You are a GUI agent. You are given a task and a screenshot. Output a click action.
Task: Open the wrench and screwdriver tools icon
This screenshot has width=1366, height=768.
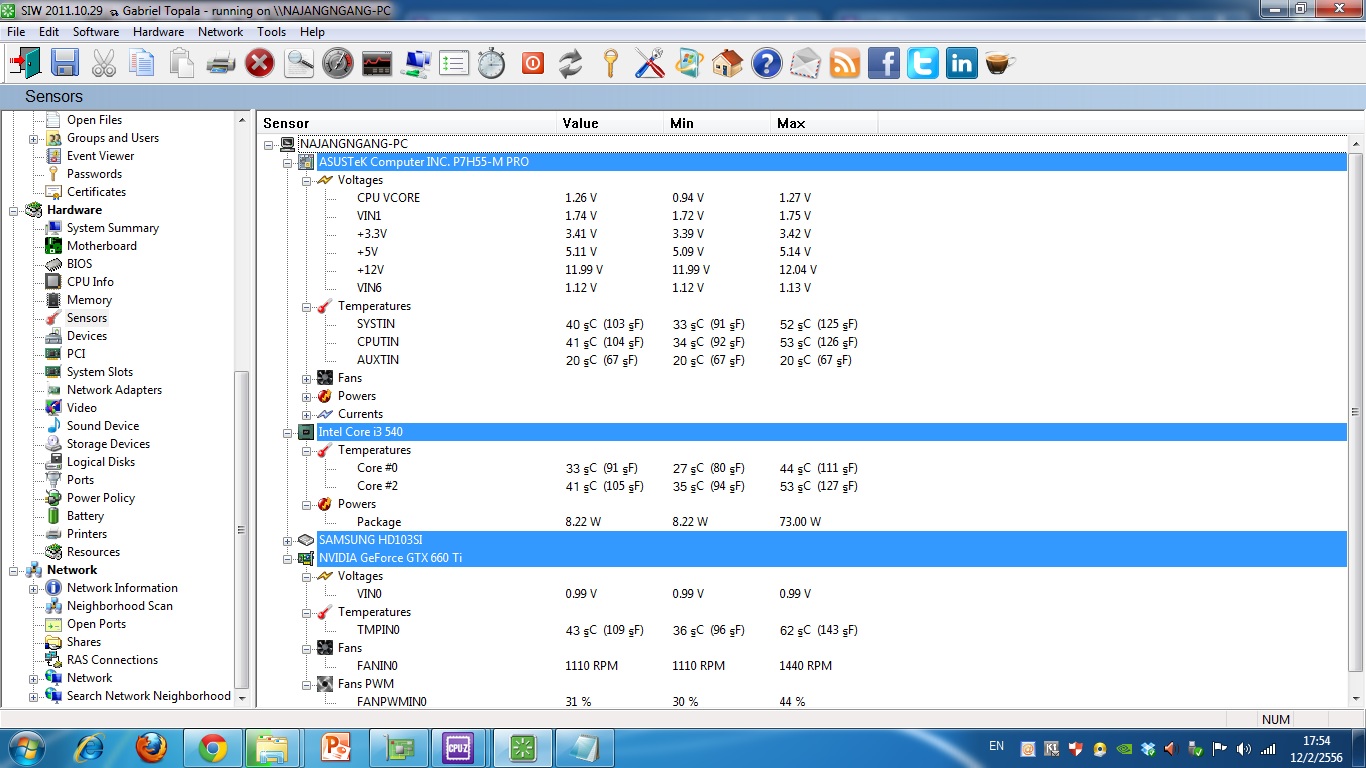[649, 64]
